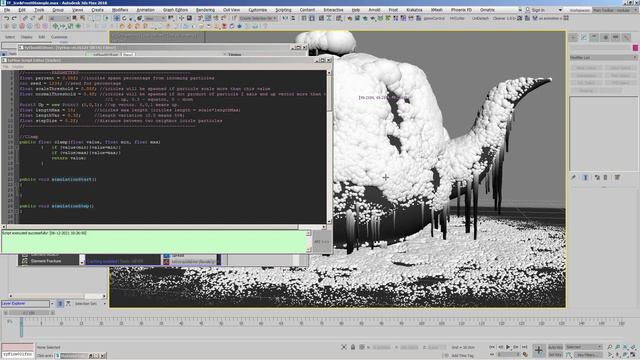
Task: Click the Add Time Tag label
Action: pos(462,356)
